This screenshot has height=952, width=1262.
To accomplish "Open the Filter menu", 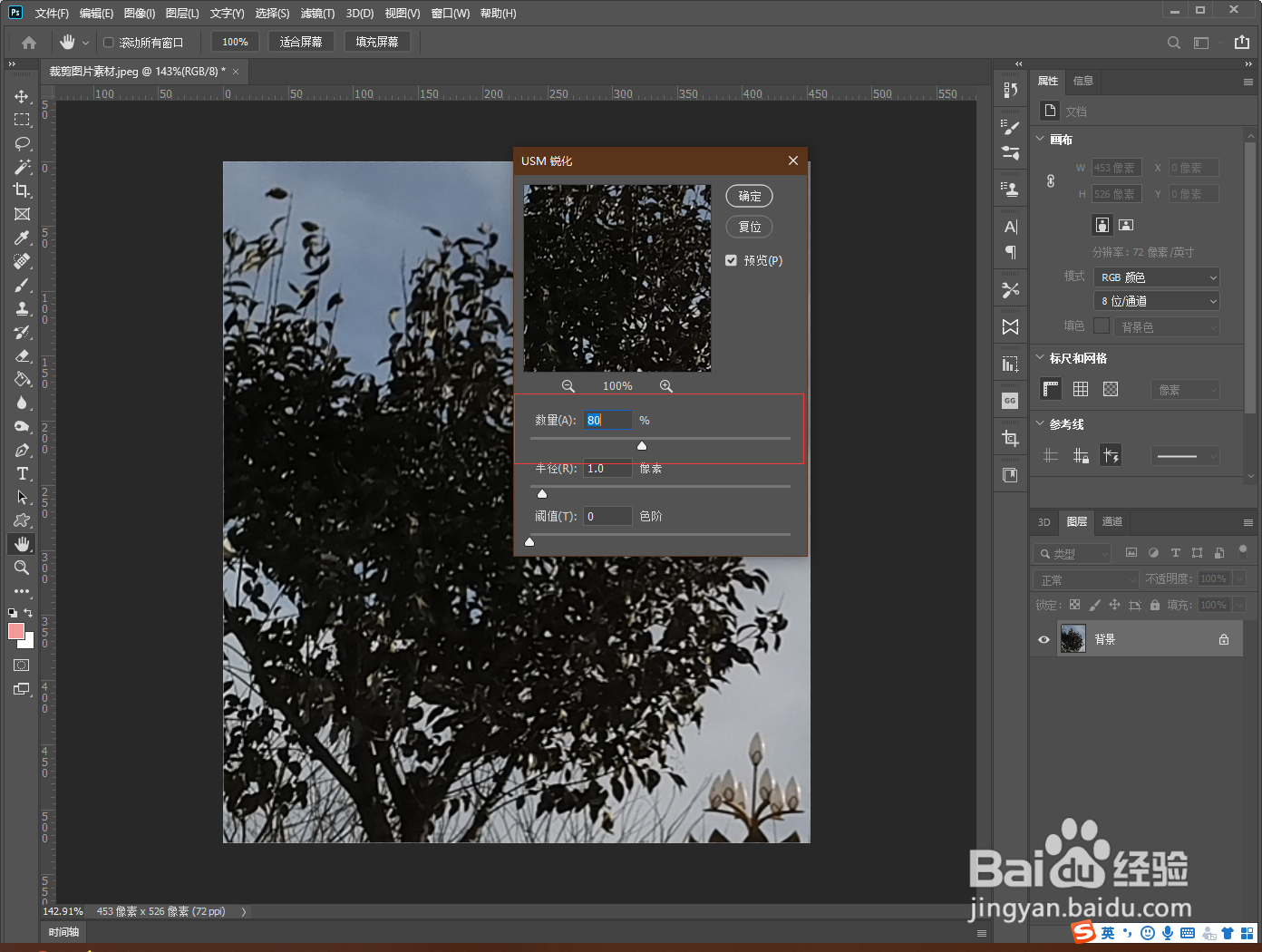I will pos(317,14).
